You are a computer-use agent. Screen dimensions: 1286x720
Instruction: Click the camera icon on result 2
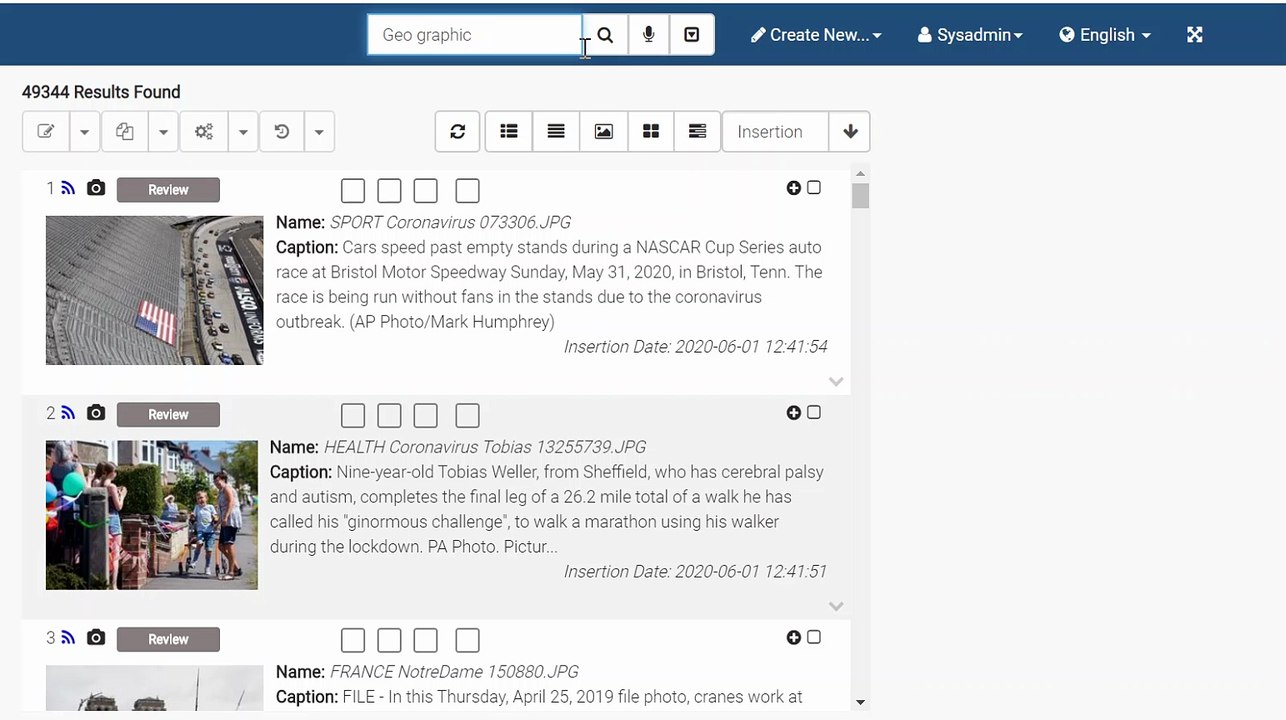pos(96,413)
